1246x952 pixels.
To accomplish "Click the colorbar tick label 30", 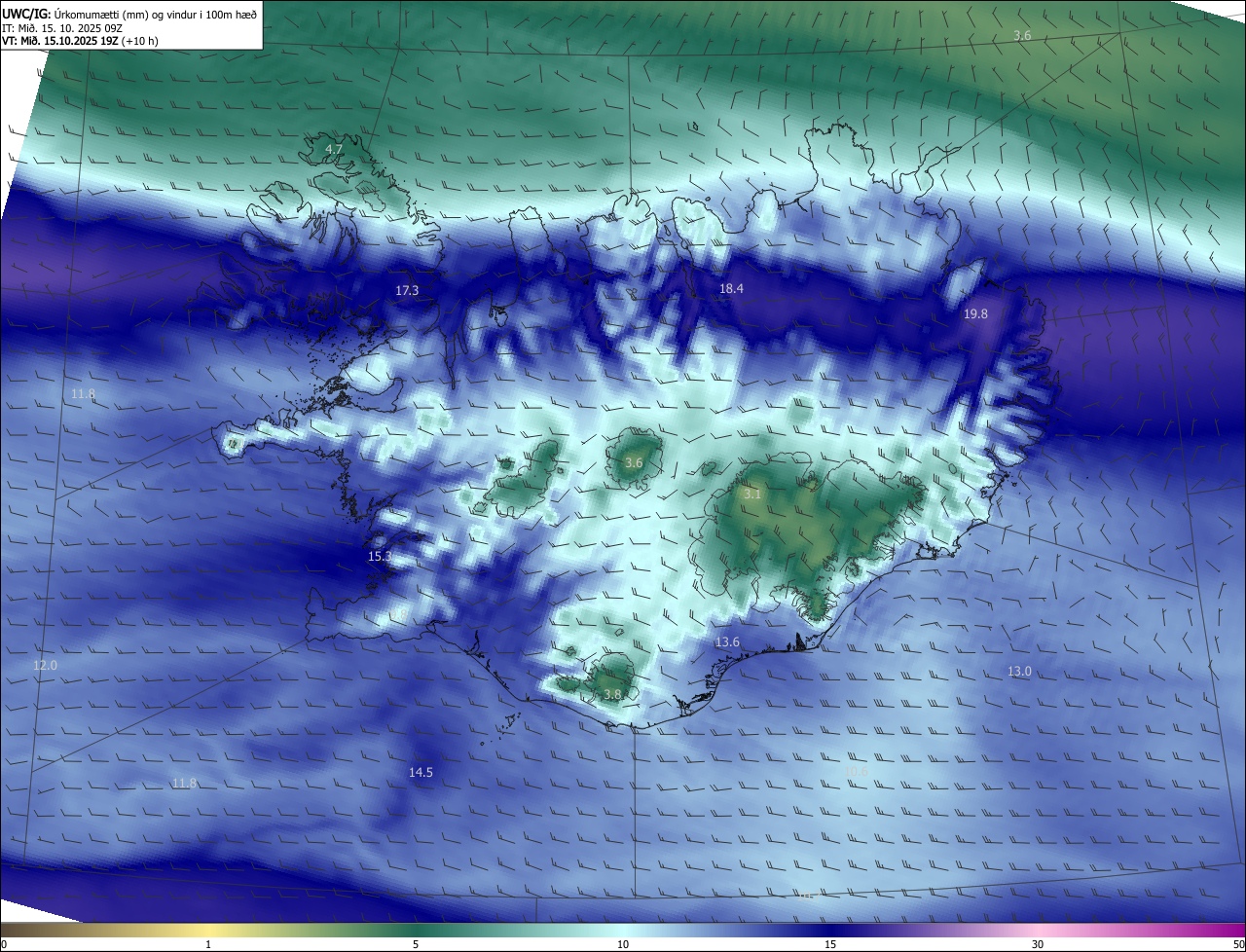I will [x=1038, y=944].
